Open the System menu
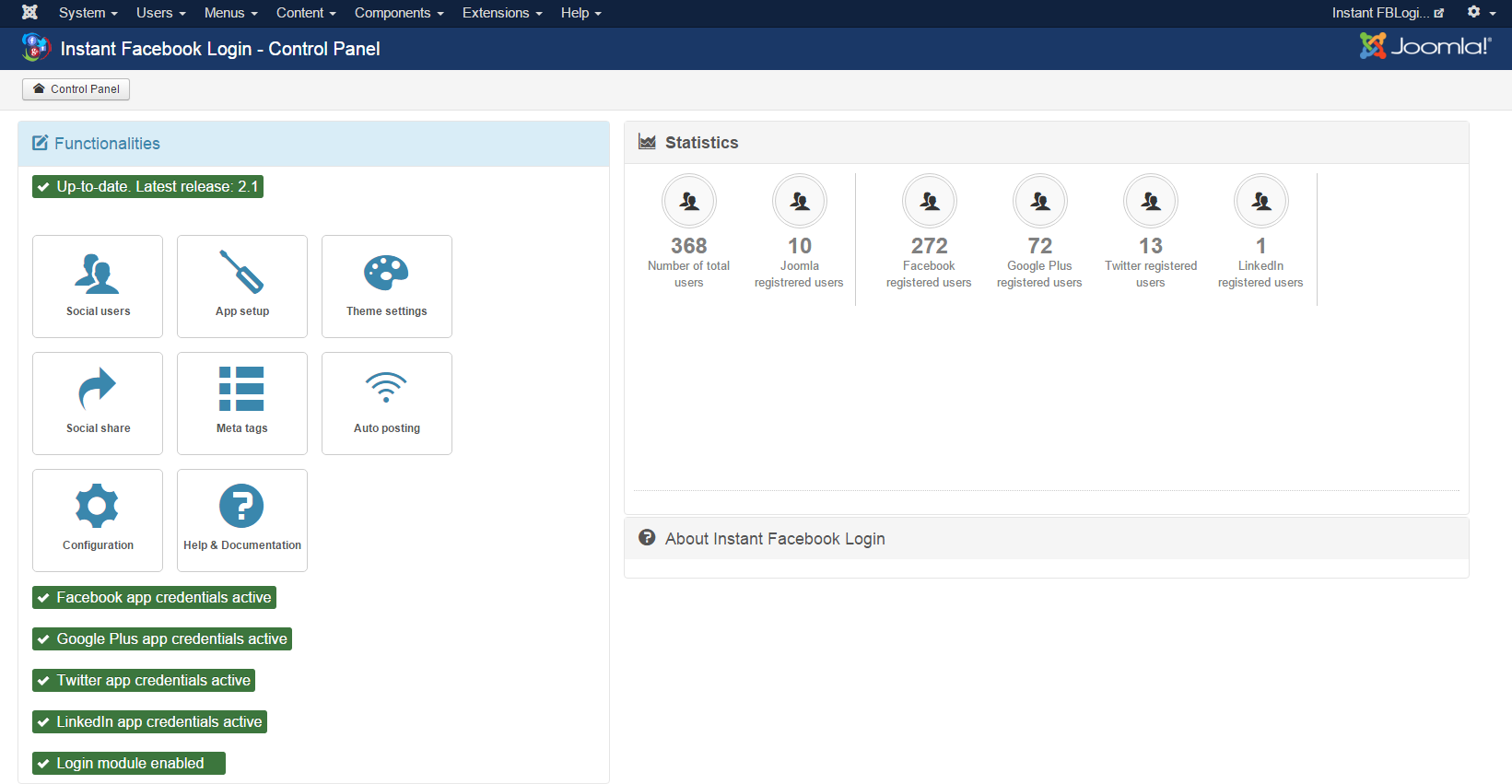The height and width of the screenshot is (784, 1512). [x=88, y=13]
